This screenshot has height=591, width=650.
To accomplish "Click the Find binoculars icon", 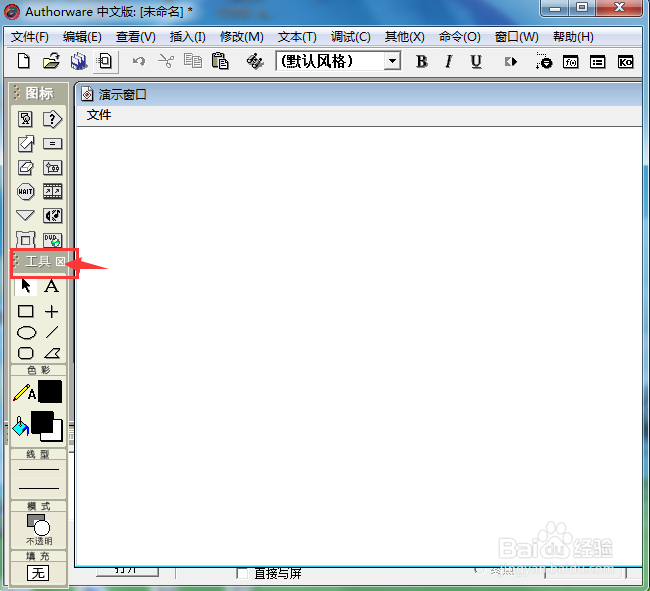I will click(x=255, y=61).
